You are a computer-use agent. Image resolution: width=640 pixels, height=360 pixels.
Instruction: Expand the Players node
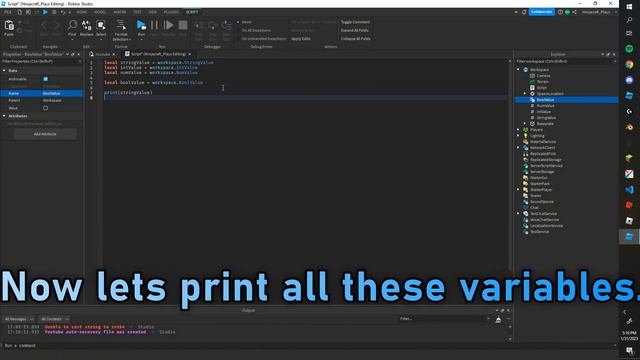coord(518,130)
